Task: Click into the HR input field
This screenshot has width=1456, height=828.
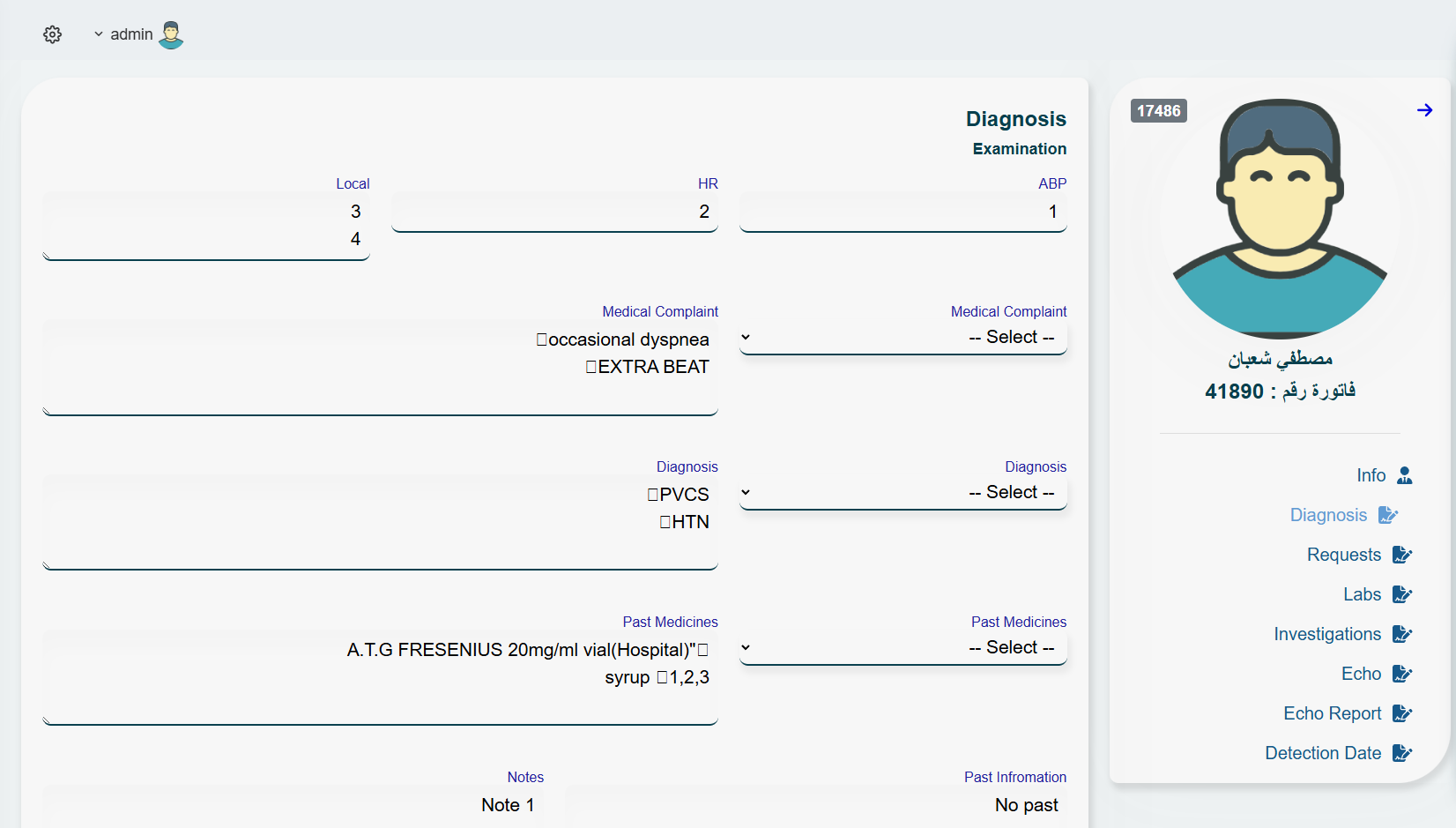Action: [x=554, y=213]
